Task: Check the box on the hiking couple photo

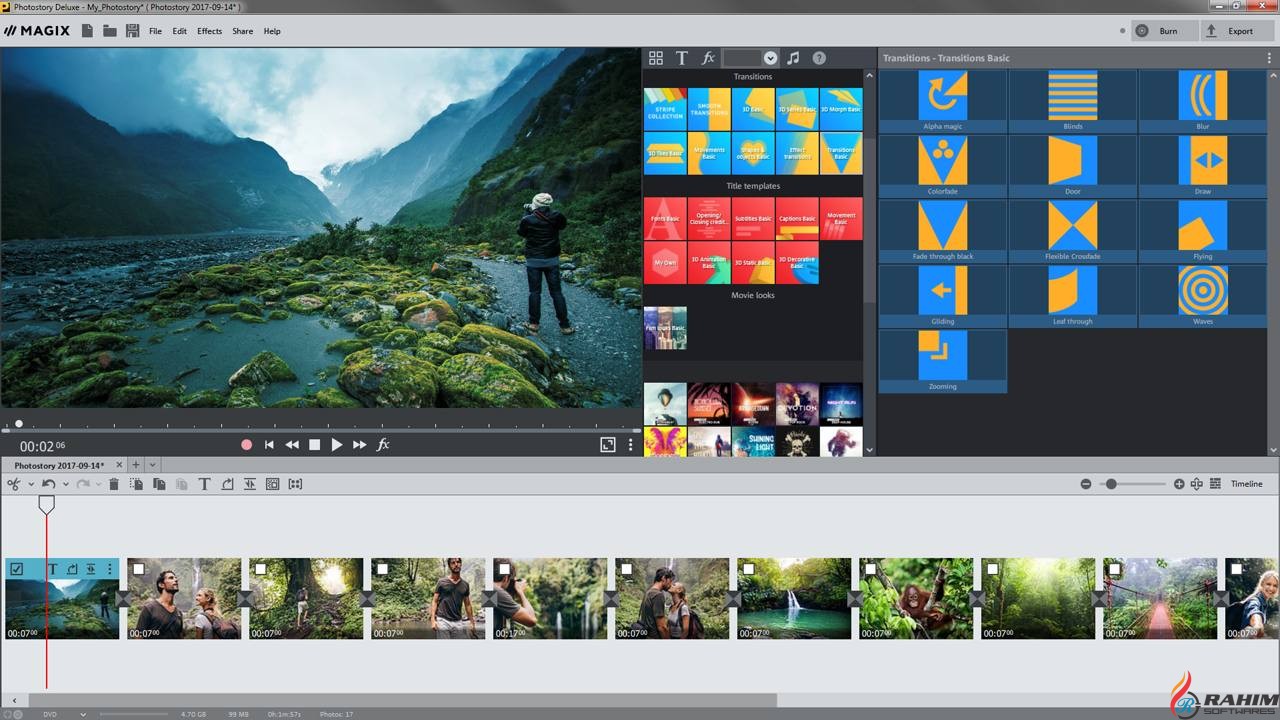Action: (x=139, y=569)
